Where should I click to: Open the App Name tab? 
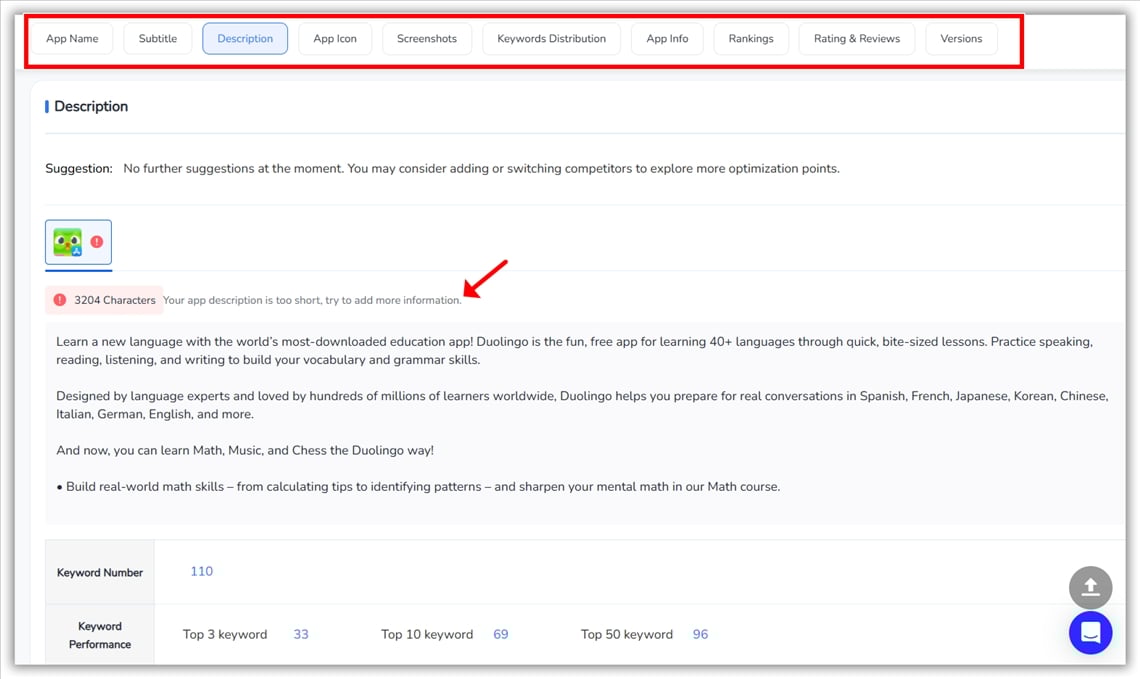click(72, 39)
